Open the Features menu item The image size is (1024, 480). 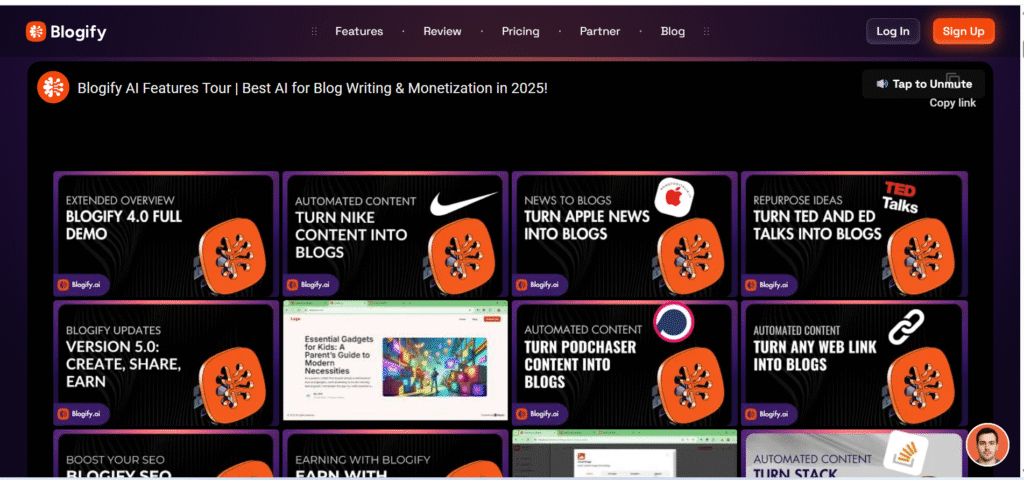click(x=359, y=31)
